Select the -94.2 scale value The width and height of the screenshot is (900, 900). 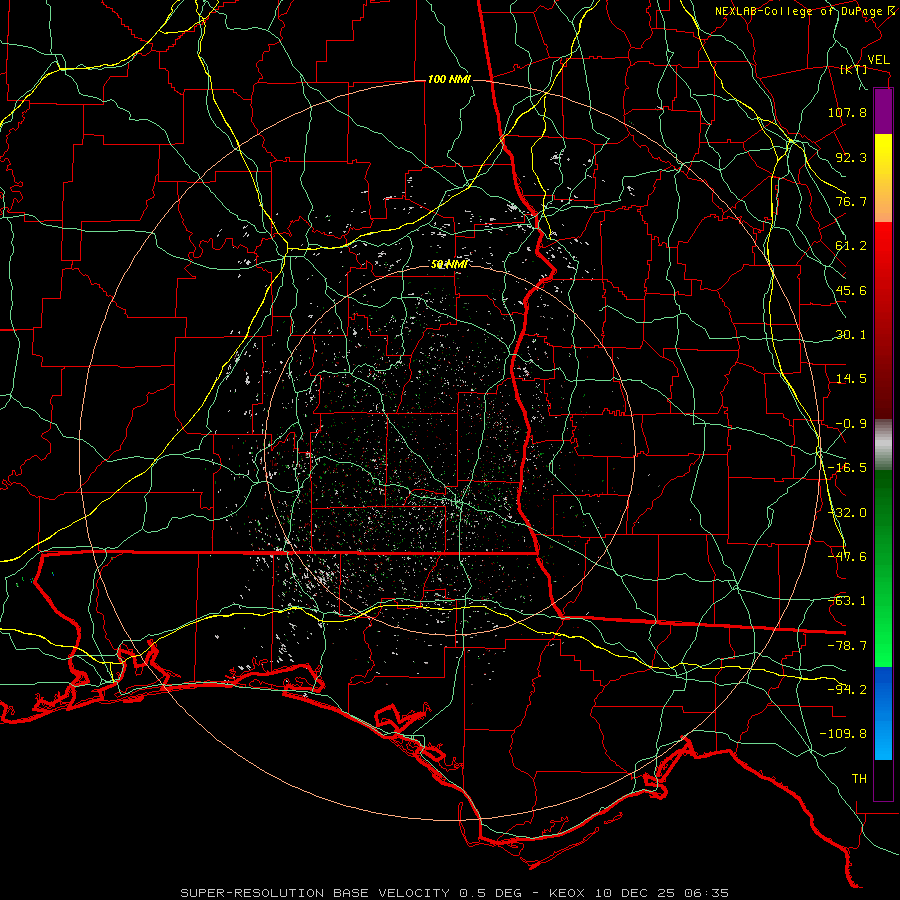[x=847, y=690]
